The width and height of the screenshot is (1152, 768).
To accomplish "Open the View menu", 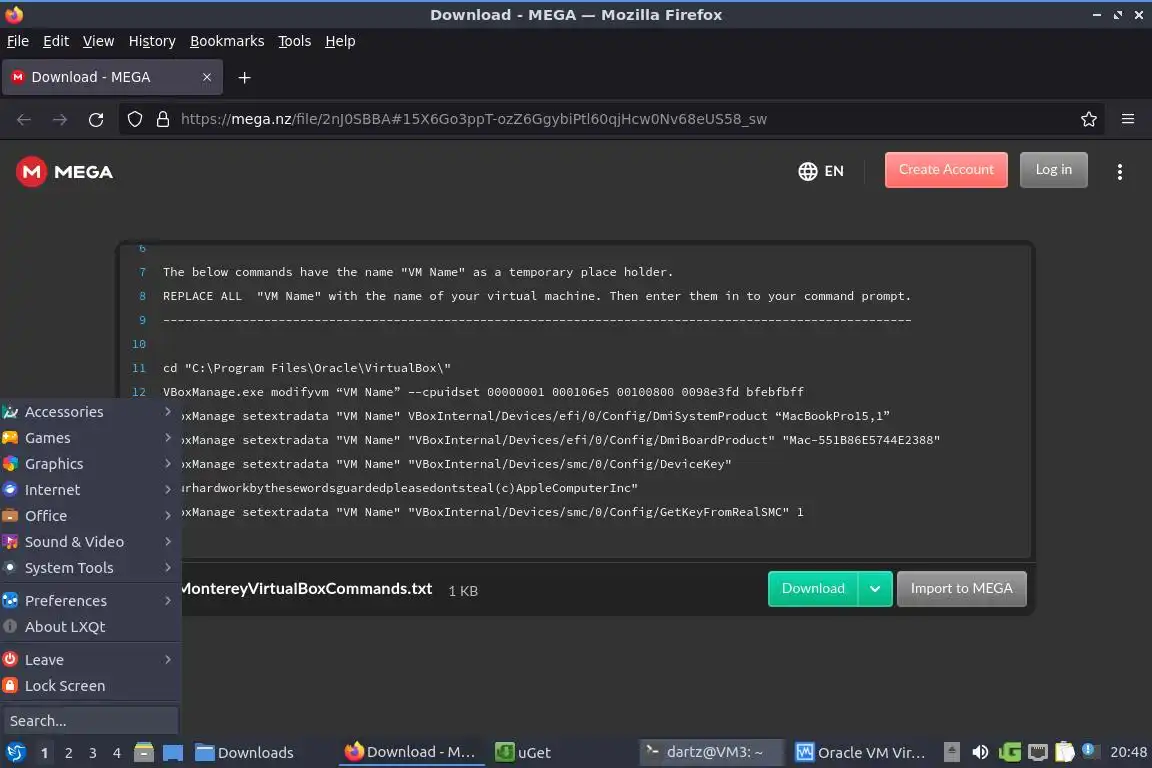I will 98,41.
